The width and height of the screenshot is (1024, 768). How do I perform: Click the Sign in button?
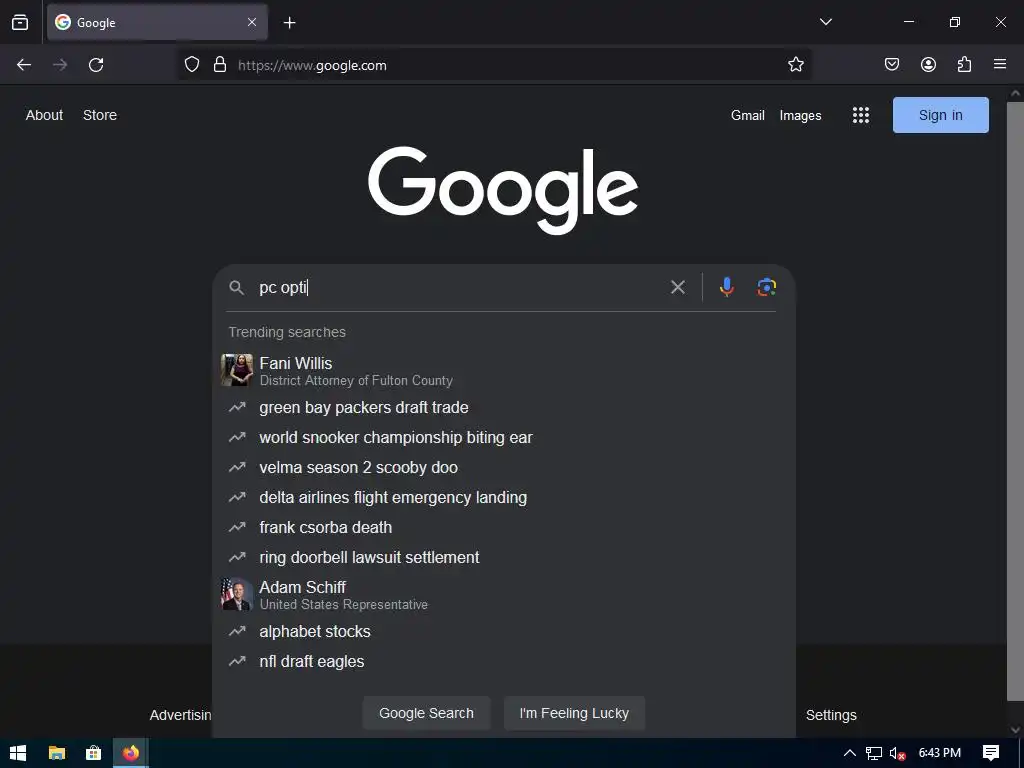point(940,115)
